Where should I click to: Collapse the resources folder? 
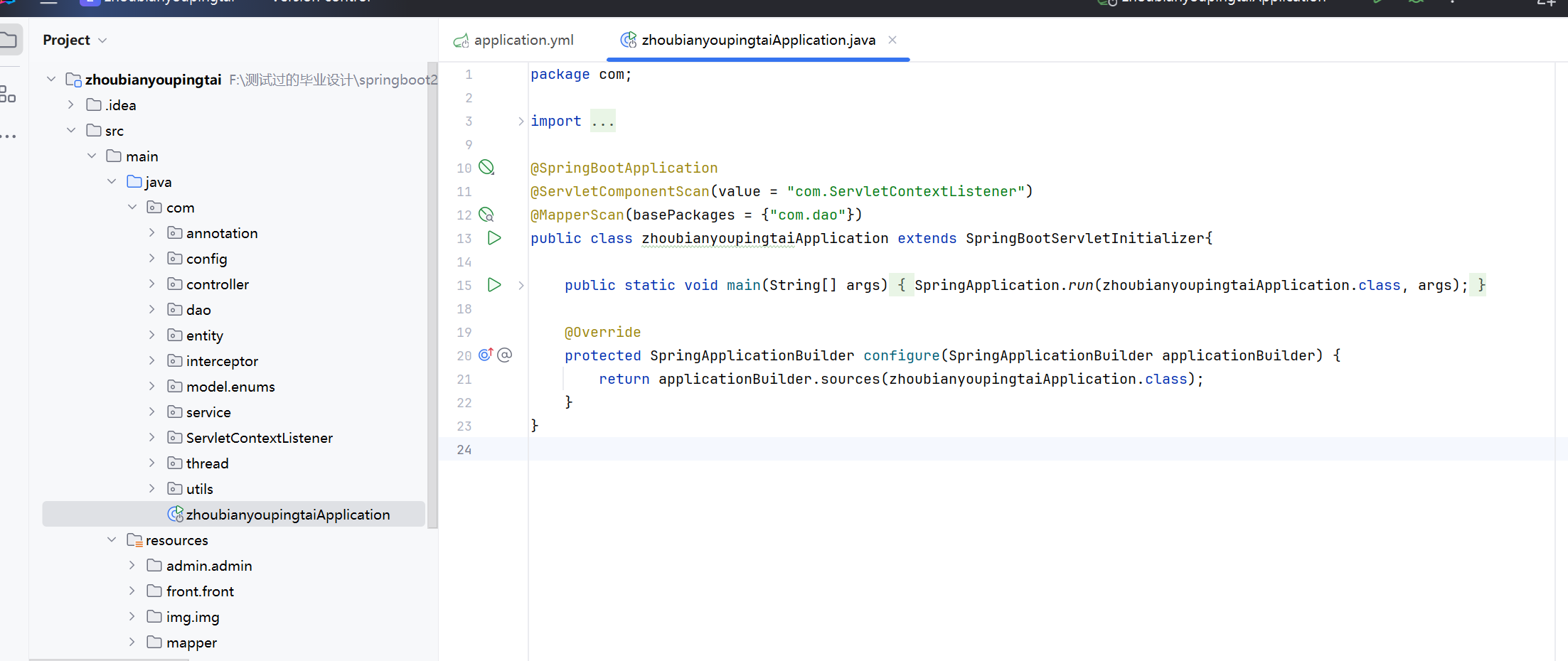tap(112, 540)
